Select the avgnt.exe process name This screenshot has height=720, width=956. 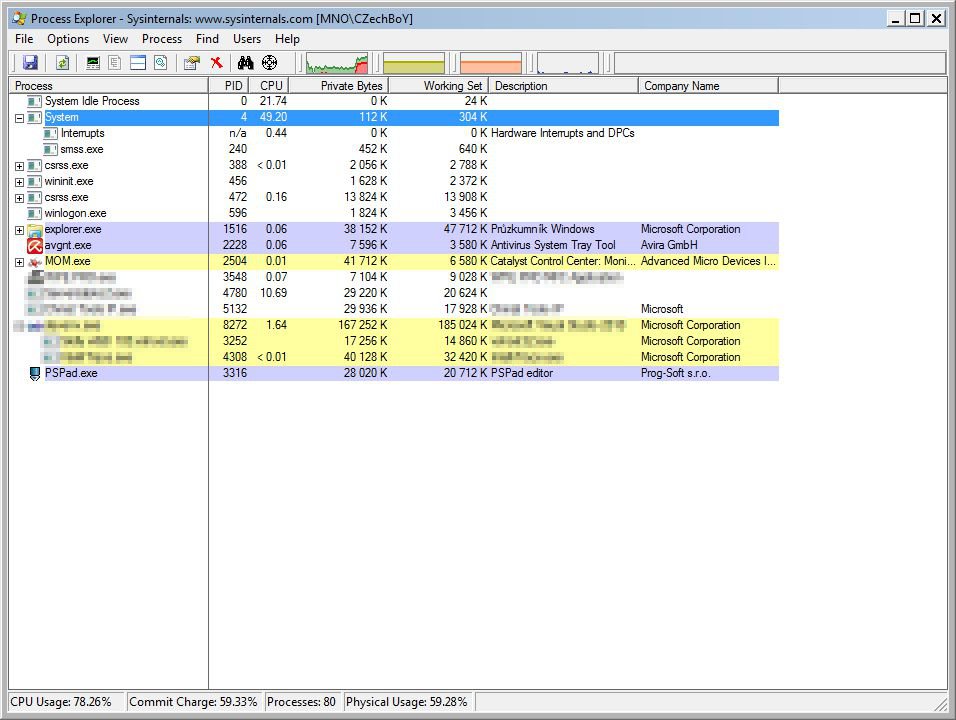click(x=68, y=245)
